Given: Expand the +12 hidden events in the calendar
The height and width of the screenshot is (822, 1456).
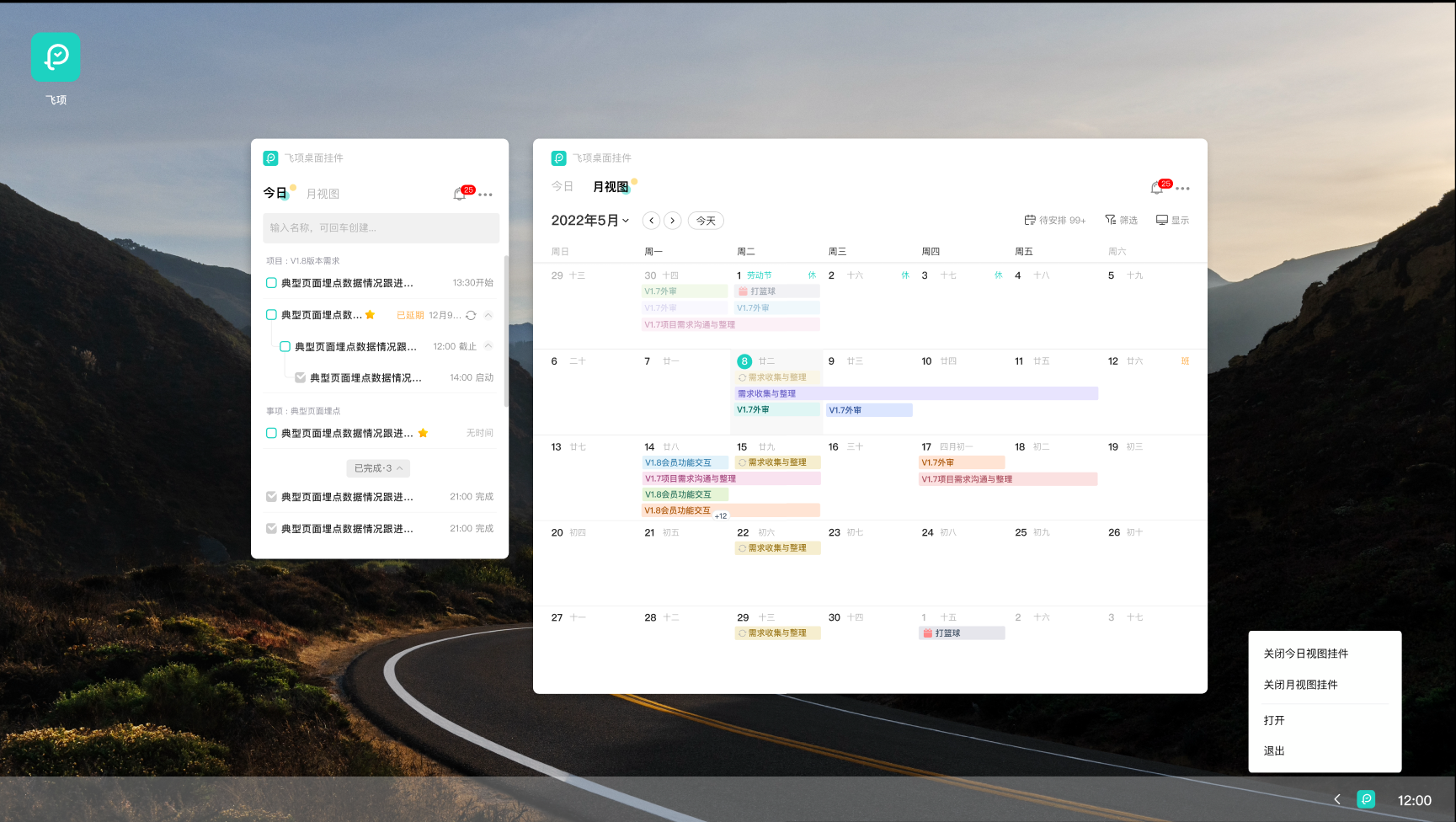Looking at the screenshot, I should tap(720, 515).
